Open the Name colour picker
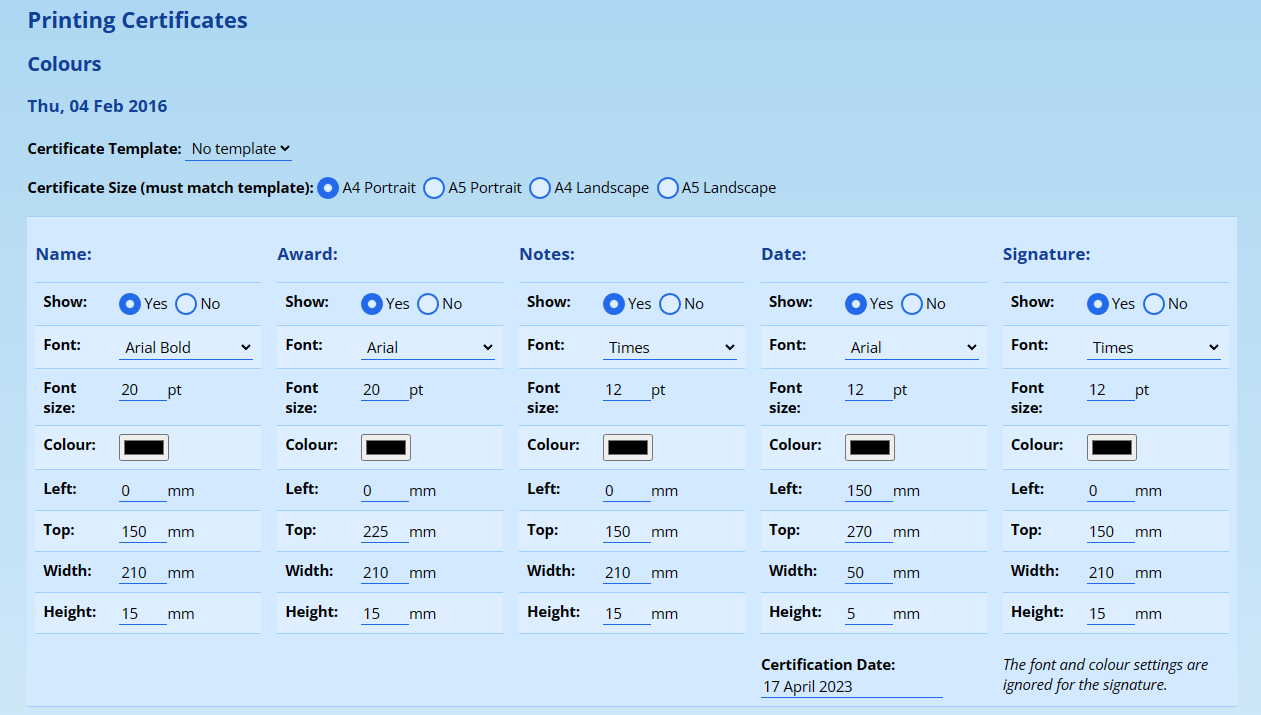Screen dimensions: 1261x715 [x=144, y=447]
